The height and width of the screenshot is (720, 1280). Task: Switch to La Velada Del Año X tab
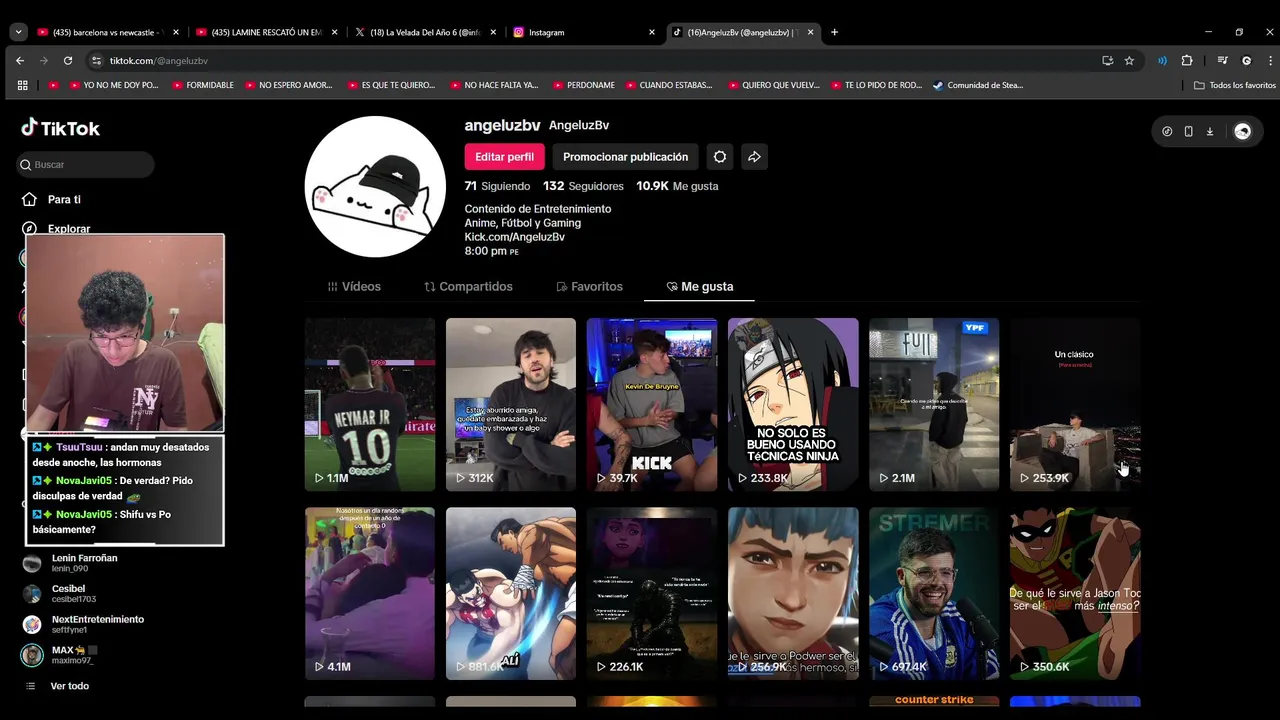point(425,32)
